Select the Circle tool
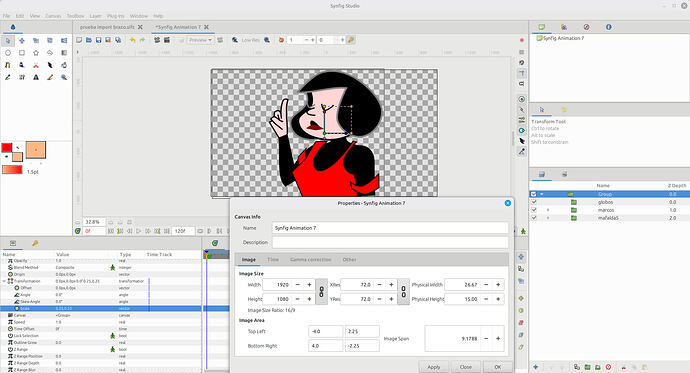This screenshot has height=373, width=690. pos(8,53)
